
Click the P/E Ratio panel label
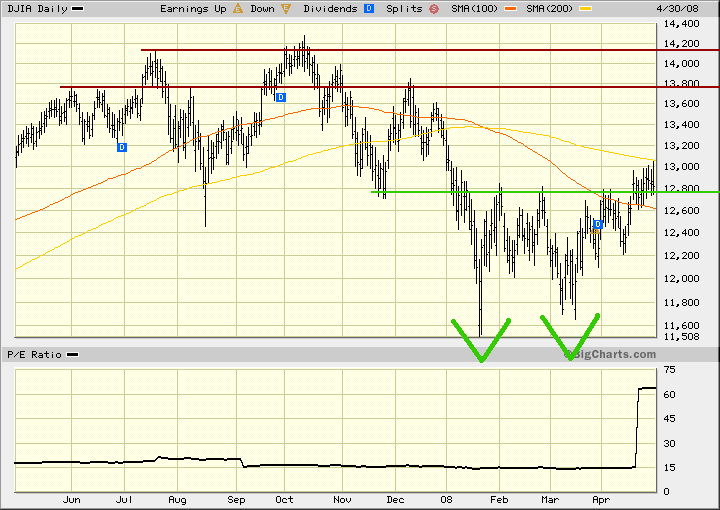(34, 354)
